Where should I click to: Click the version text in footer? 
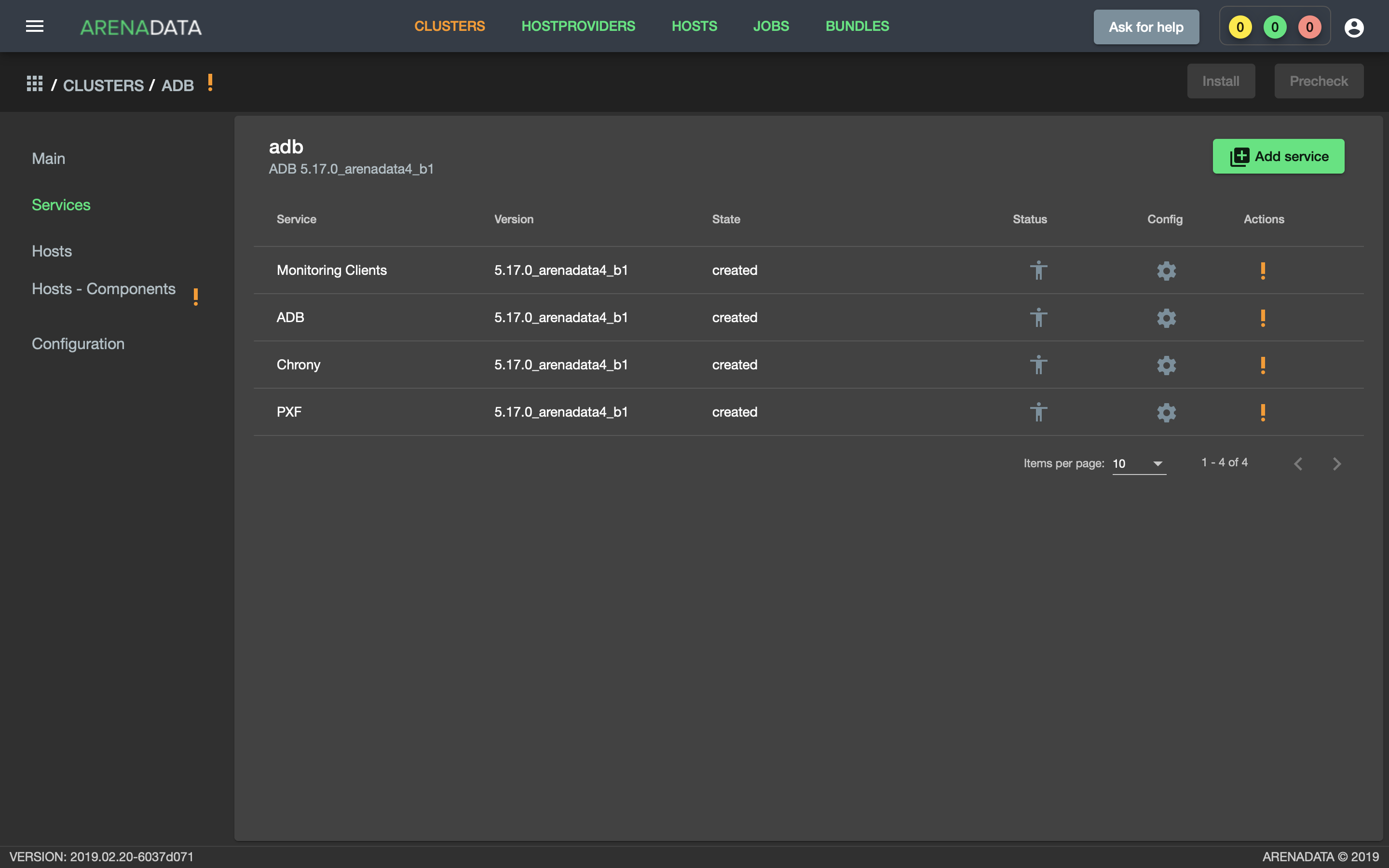[x=102, y=856]
